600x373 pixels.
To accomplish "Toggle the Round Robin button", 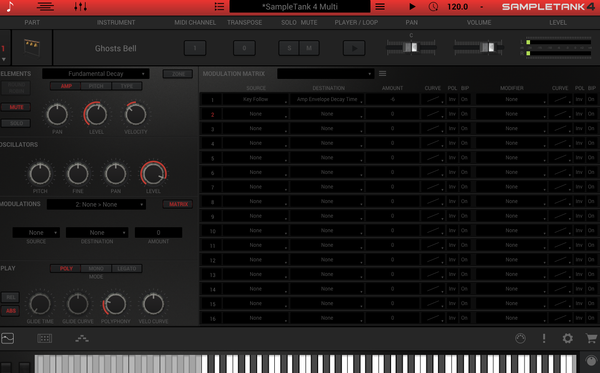I will pos(16,88).
